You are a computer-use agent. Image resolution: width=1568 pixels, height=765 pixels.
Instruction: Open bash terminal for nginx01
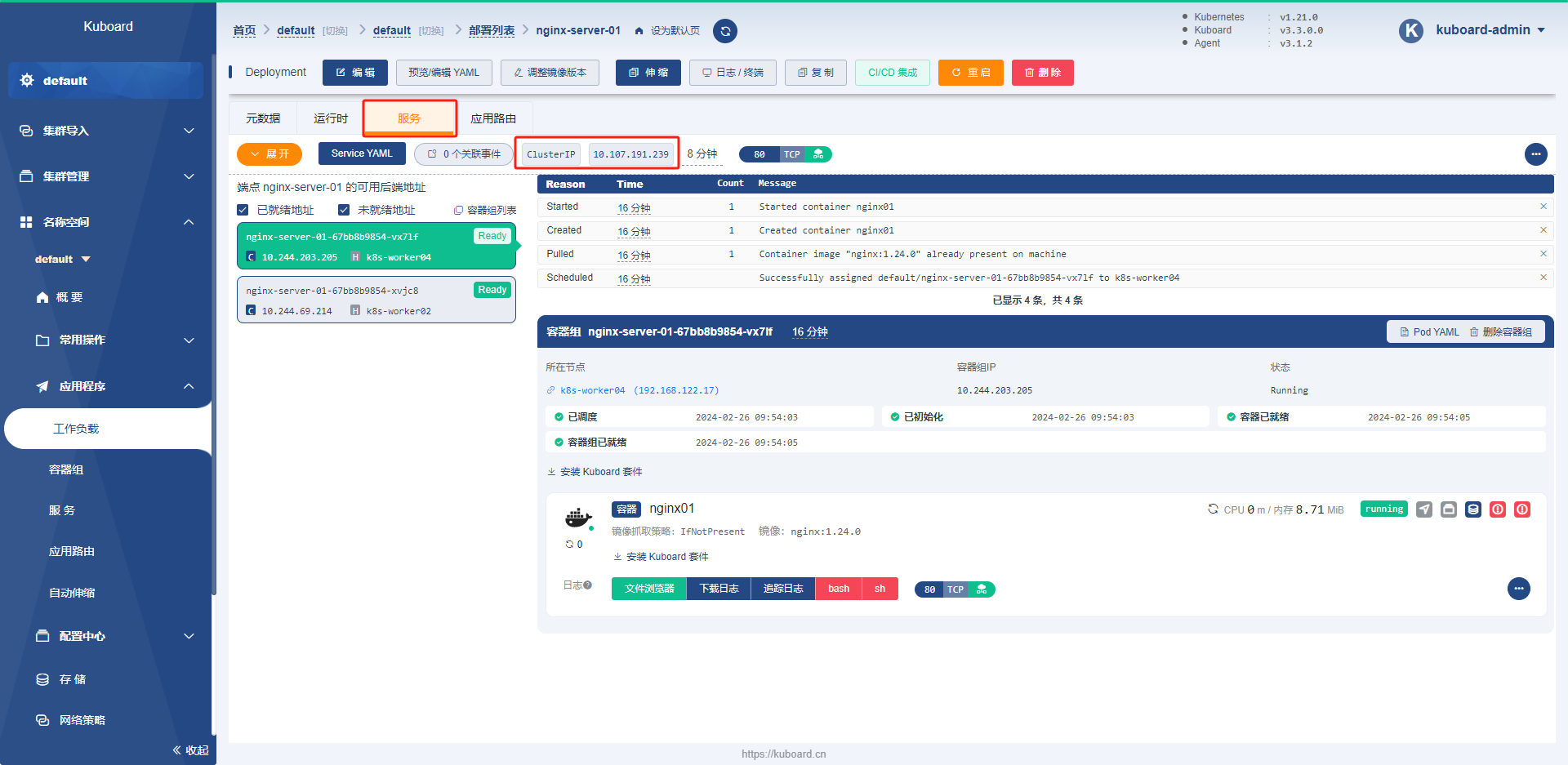pos(839,589)
